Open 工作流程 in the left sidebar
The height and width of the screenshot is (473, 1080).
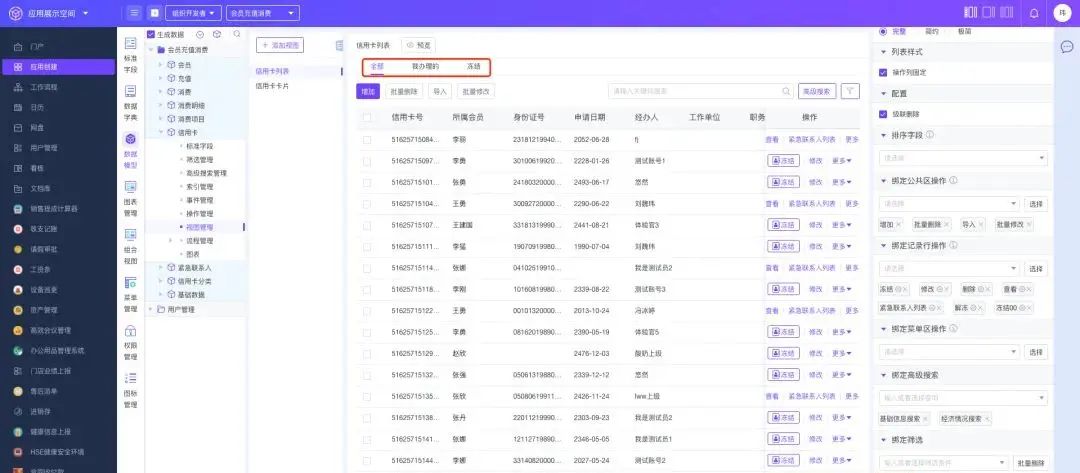(43, 87)
